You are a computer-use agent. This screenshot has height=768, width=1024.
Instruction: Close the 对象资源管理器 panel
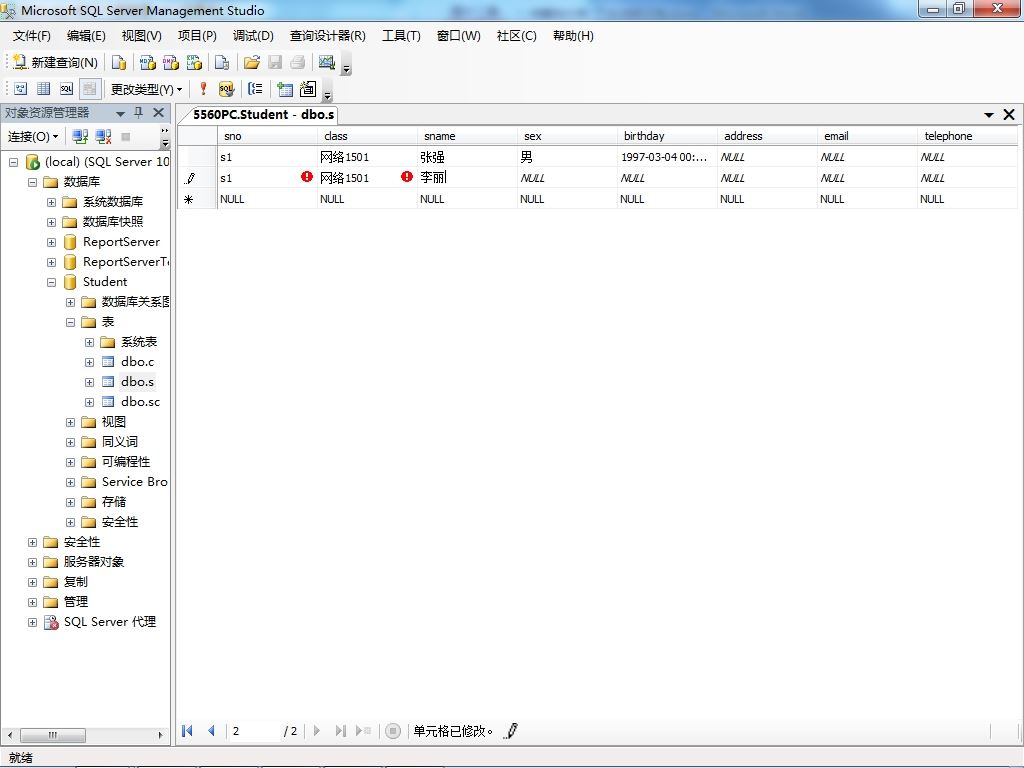[x=158, y=113]
